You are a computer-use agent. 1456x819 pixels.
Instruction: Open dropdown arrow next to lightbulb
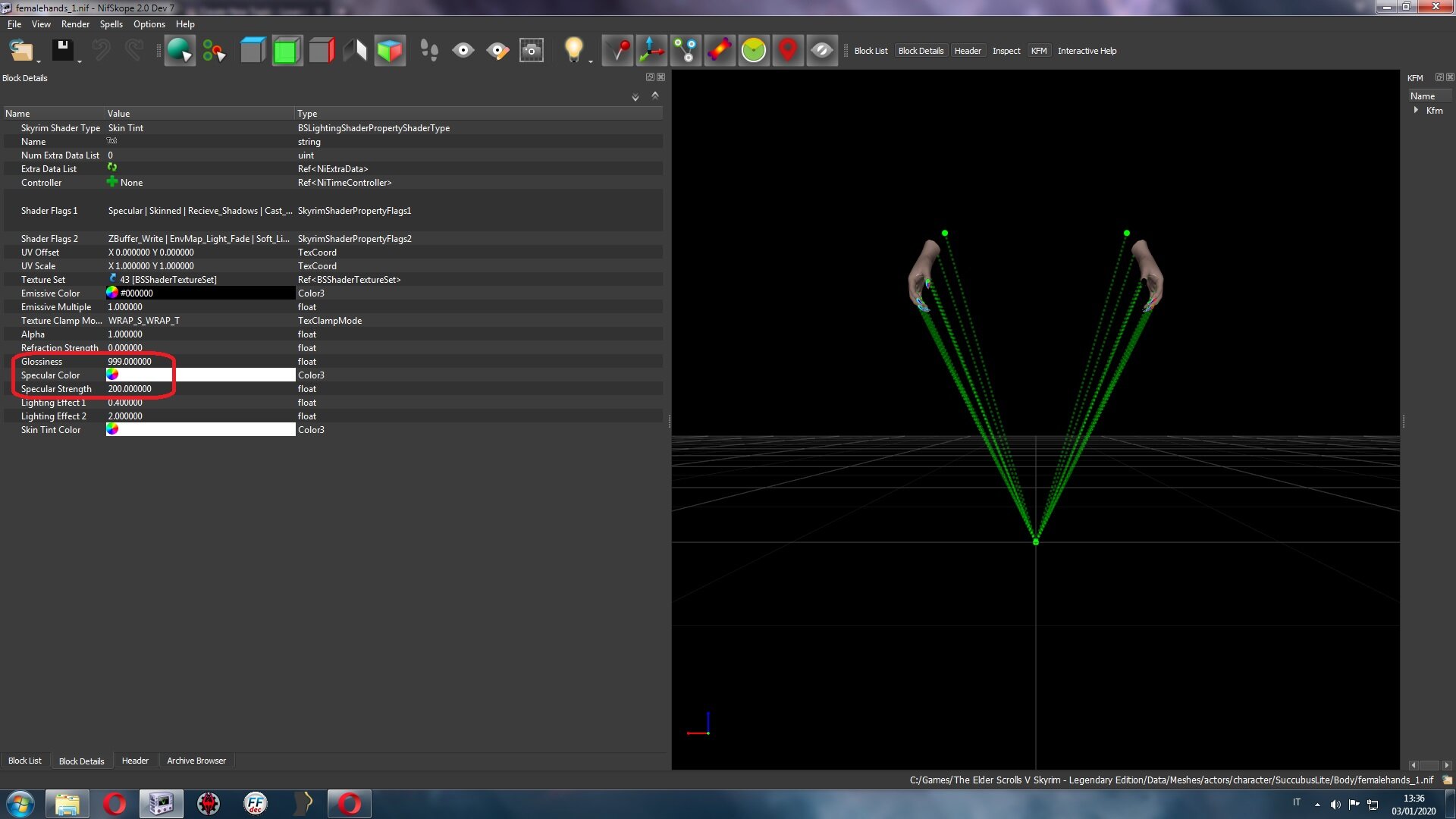point(591,61)
